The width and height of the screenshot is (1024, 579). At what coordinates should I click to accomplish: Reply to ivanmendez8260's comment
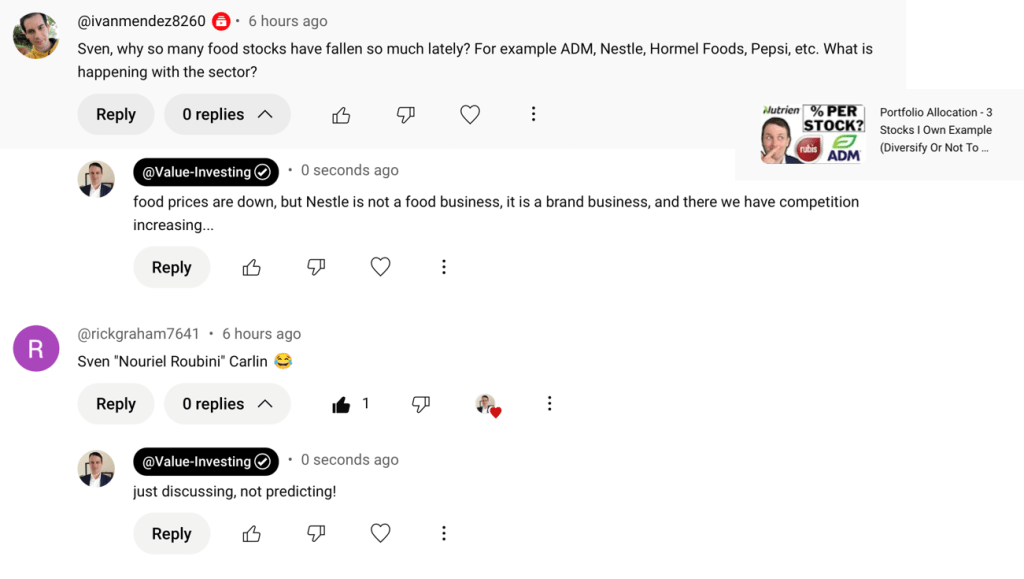click(116, 115)
